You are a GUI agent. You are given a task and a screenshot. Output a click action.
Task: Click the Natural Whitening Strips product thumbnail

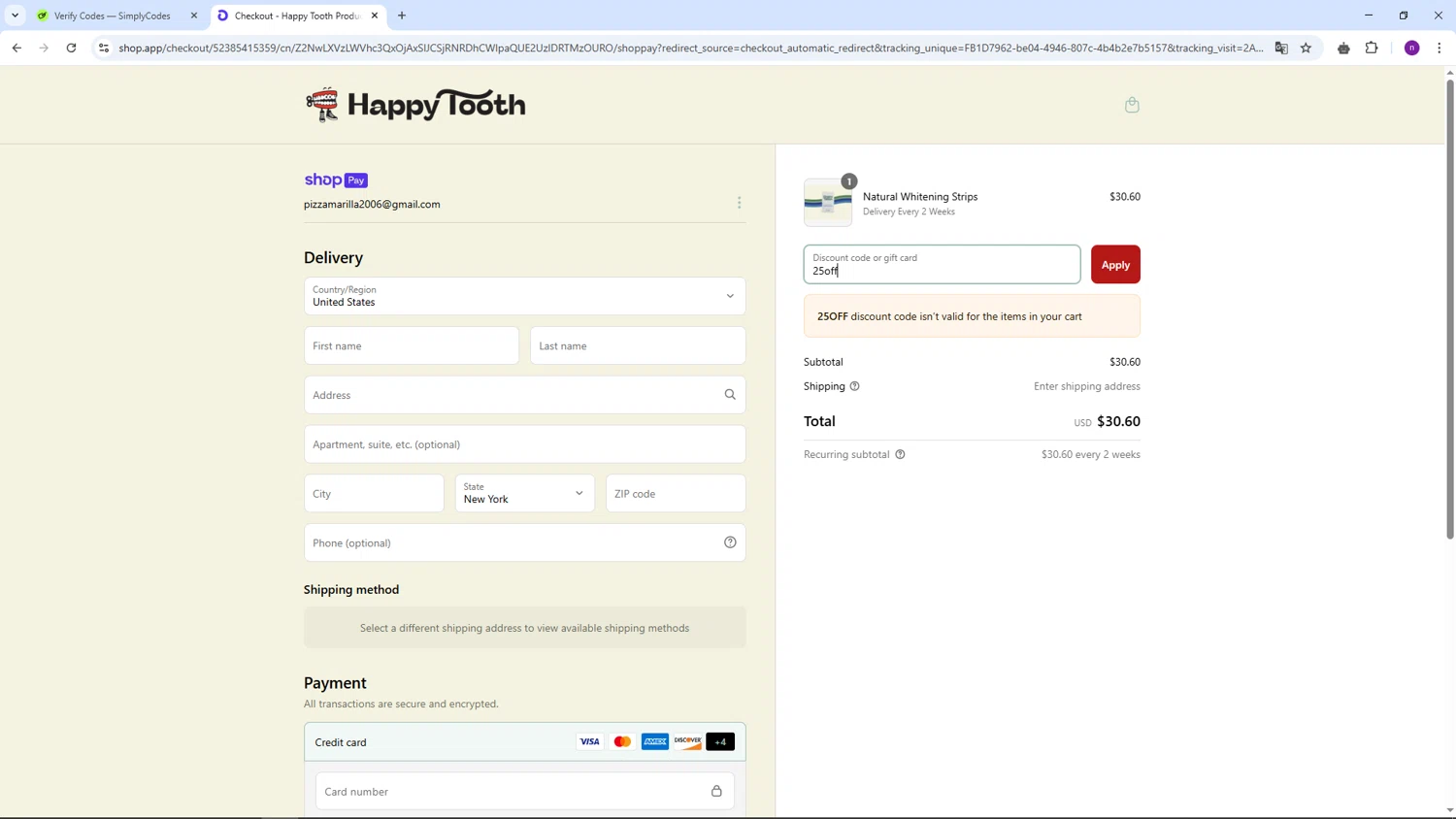(828, 203)
